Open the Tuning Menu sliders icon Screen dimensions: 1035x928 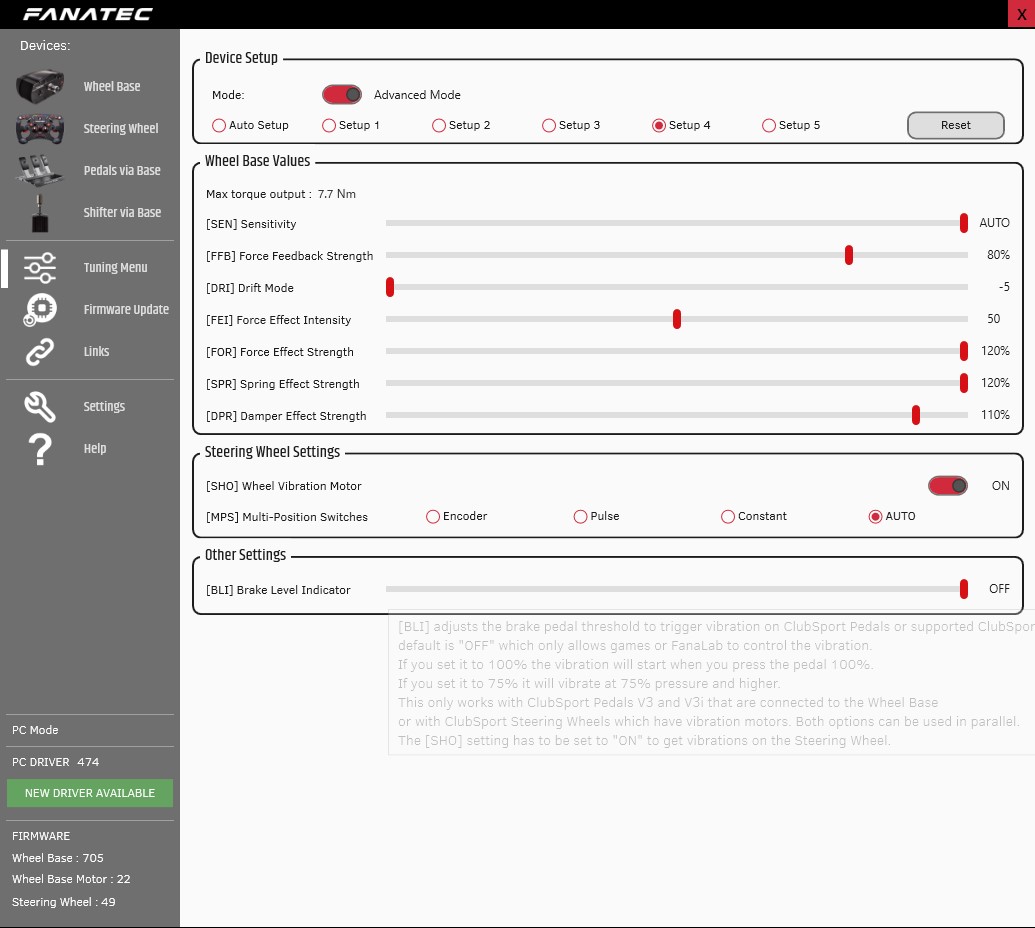pos(40,267)
